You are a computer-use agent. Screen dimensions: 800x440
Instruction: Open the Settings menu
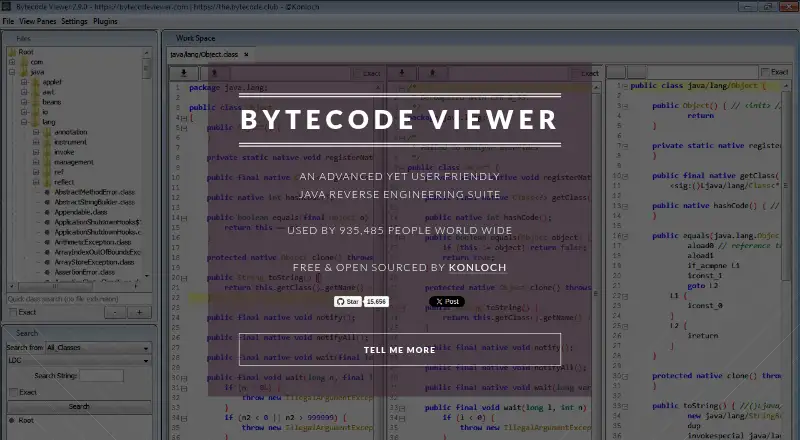(x=74, y=21)
